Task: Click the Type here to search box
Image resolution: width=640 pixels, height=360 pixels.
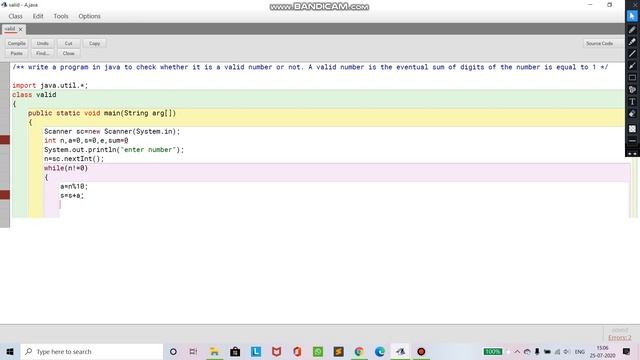Action: (x=92, y=351)
